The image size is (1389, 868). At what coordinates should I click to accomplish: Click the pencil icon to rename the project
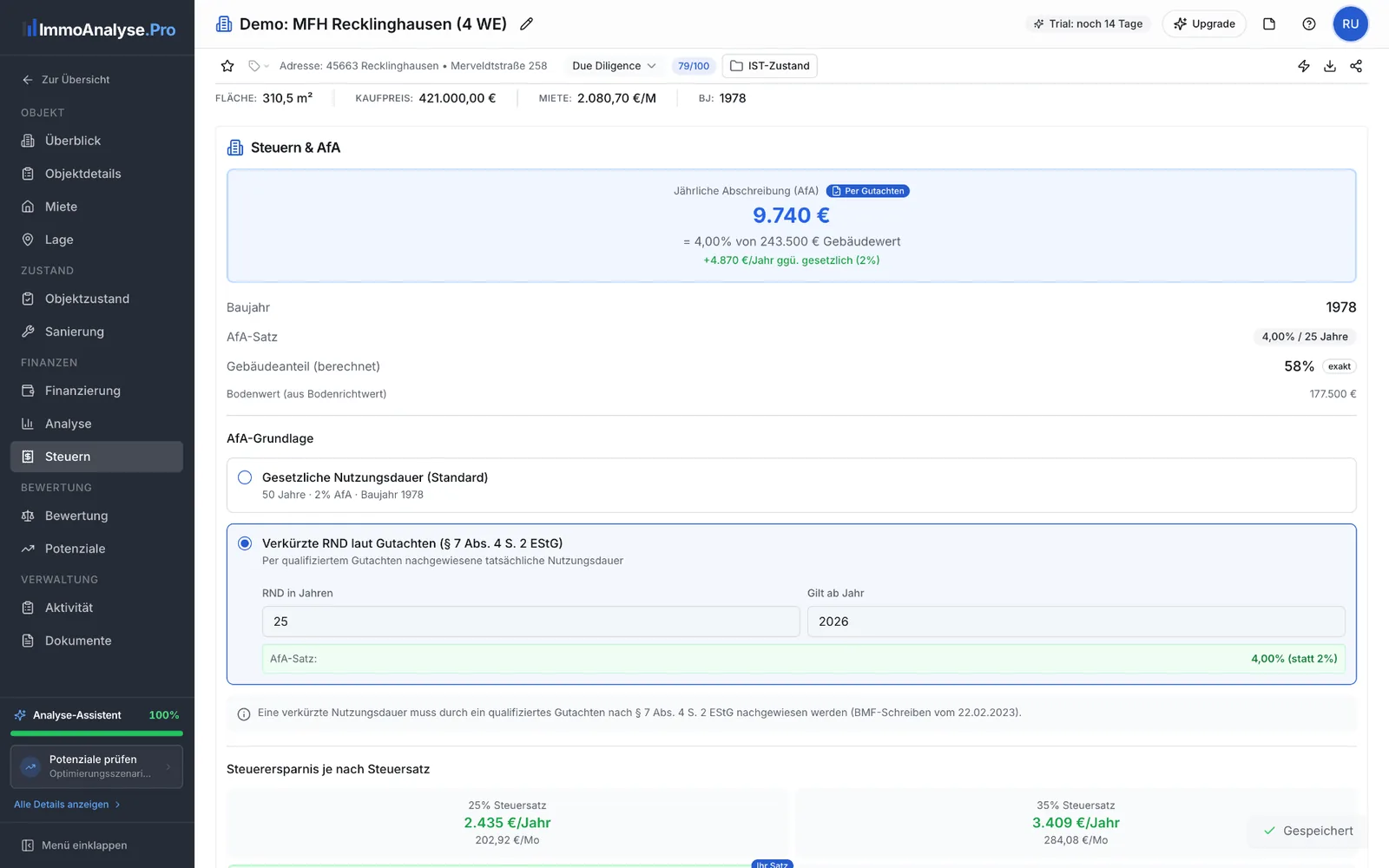coord(526,24)
